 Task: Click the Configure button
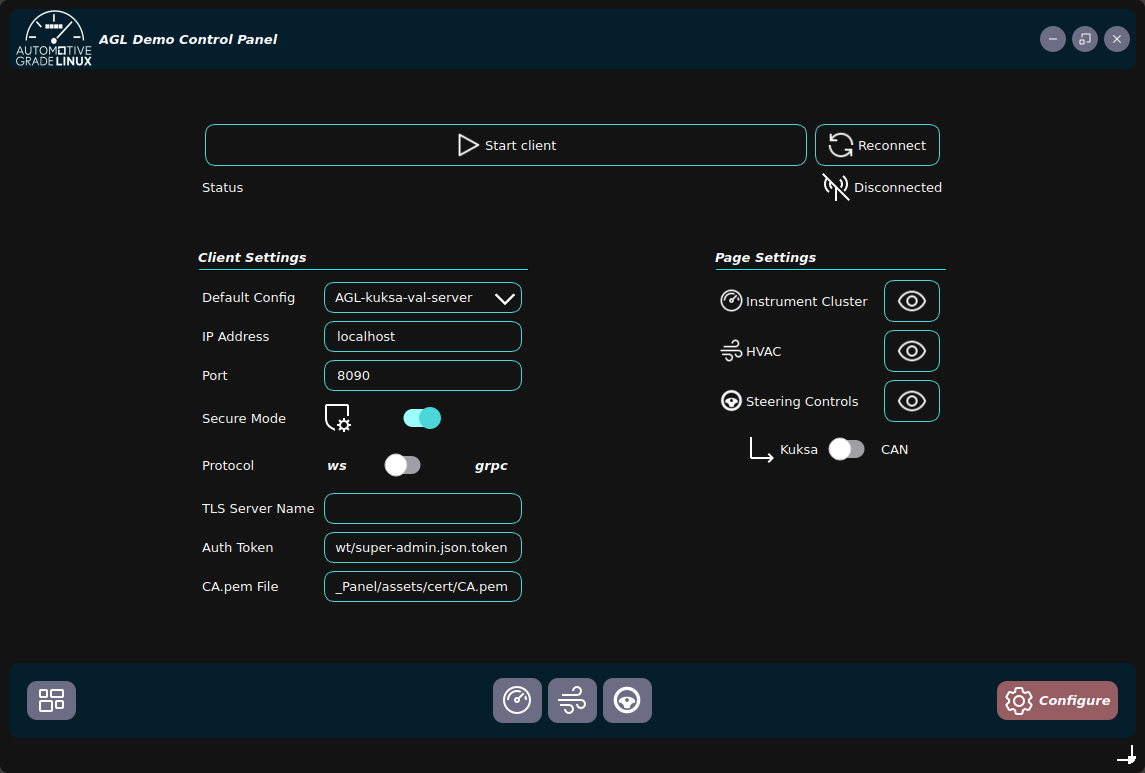tap(1057, 700)
